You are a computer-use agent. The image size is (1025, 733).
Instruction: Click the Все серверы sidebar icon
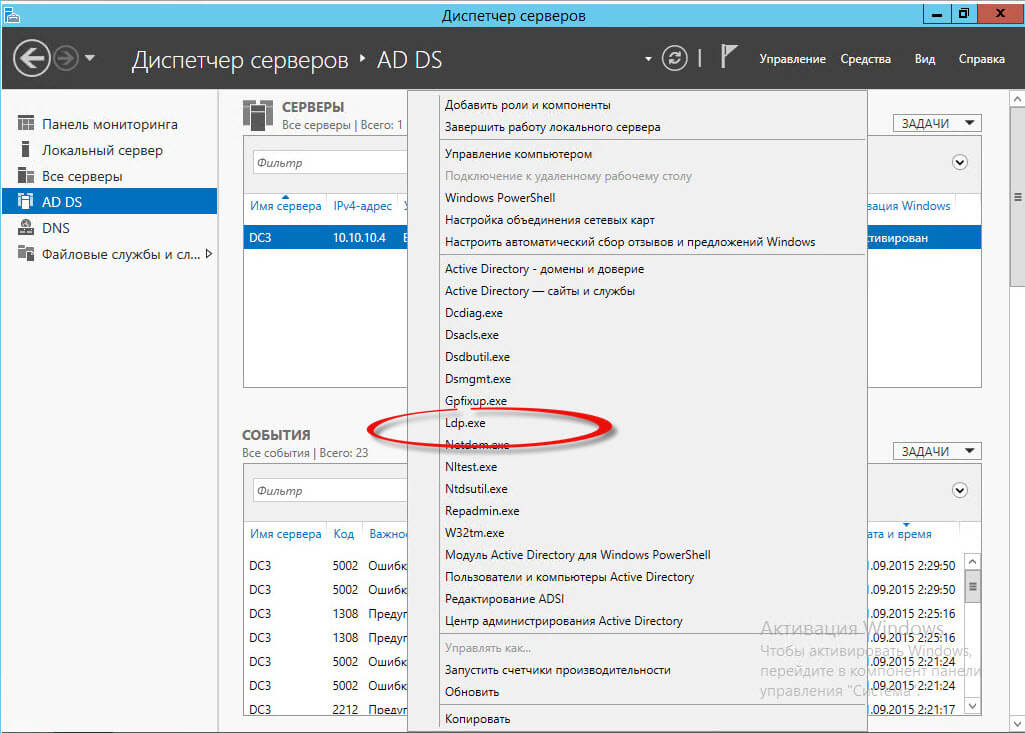pyautogui.click(x=25, y=175)
